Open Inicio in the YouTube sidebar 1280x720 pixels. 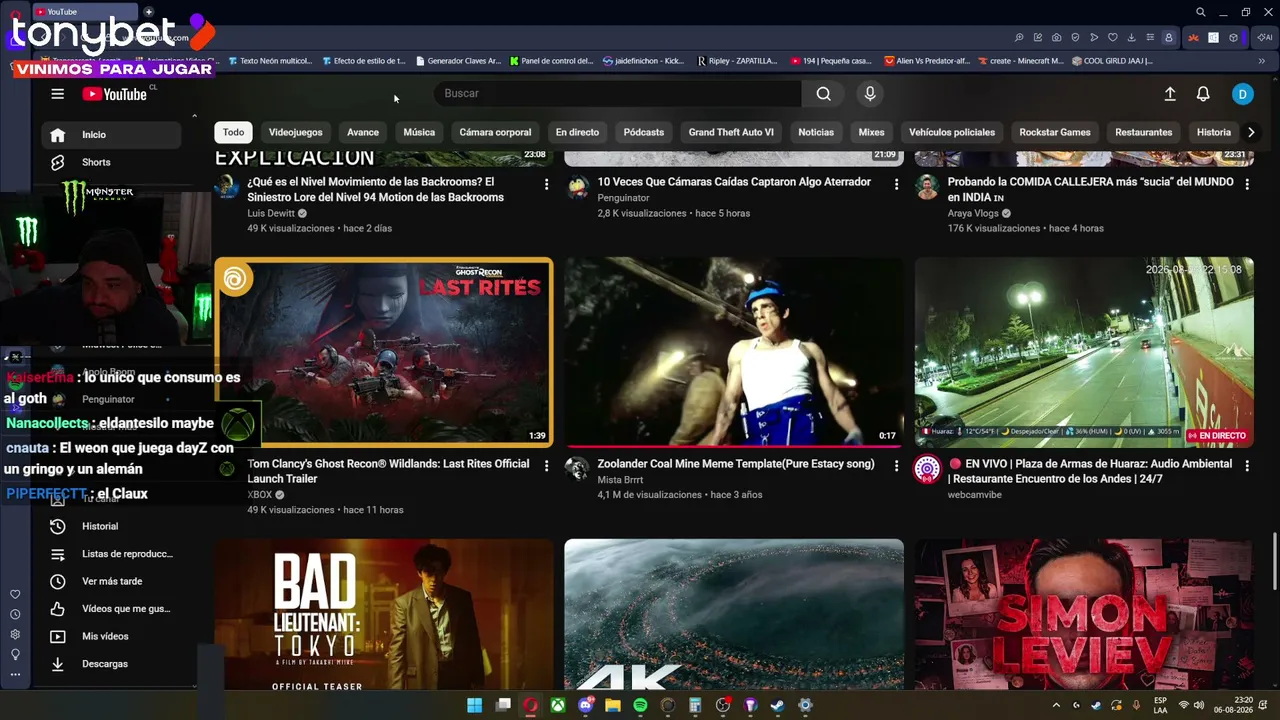[112, 135]
